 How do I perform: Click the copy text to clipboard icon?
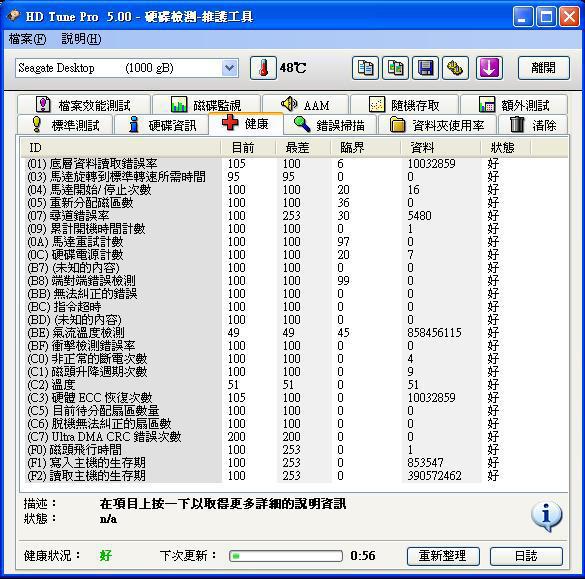click(x=365, y=68)
